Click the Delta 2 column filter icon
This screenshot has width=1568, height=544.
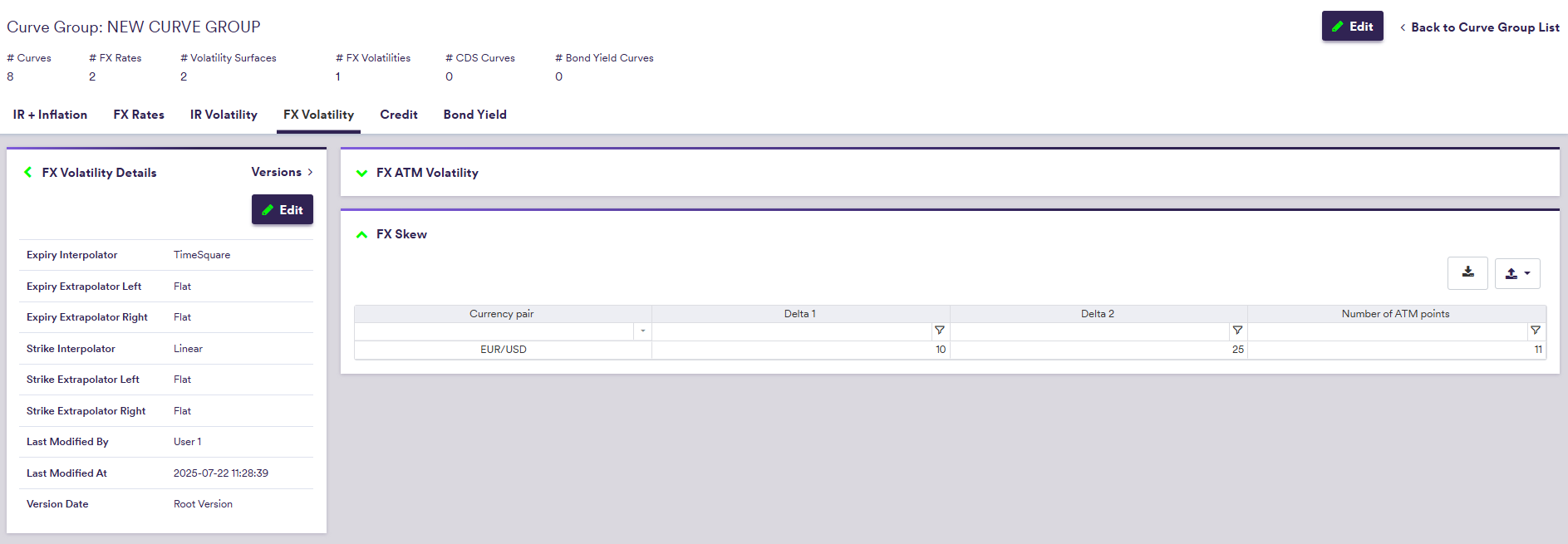(x=1237, y=331)
